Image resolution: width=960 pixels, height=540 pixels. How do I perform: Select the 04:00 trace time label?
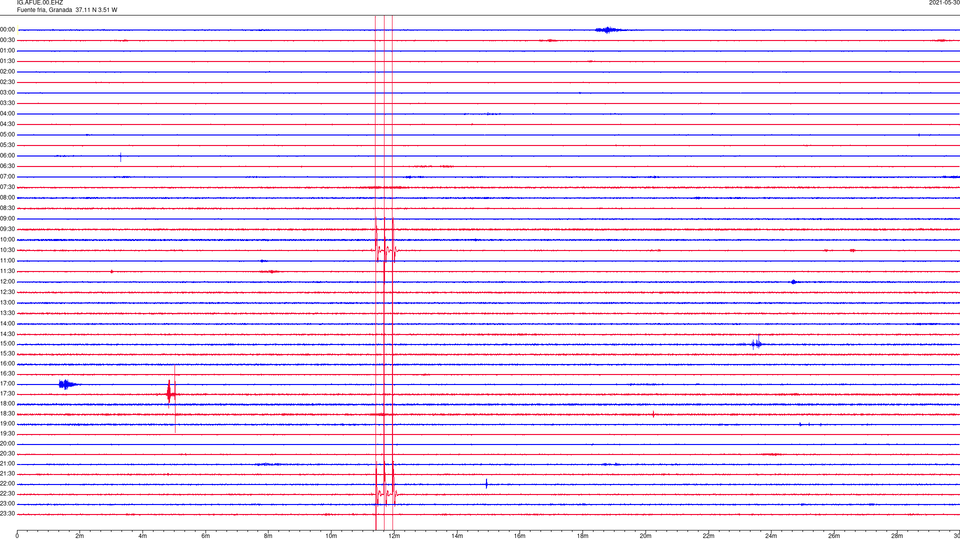click(x=7, y=113)
